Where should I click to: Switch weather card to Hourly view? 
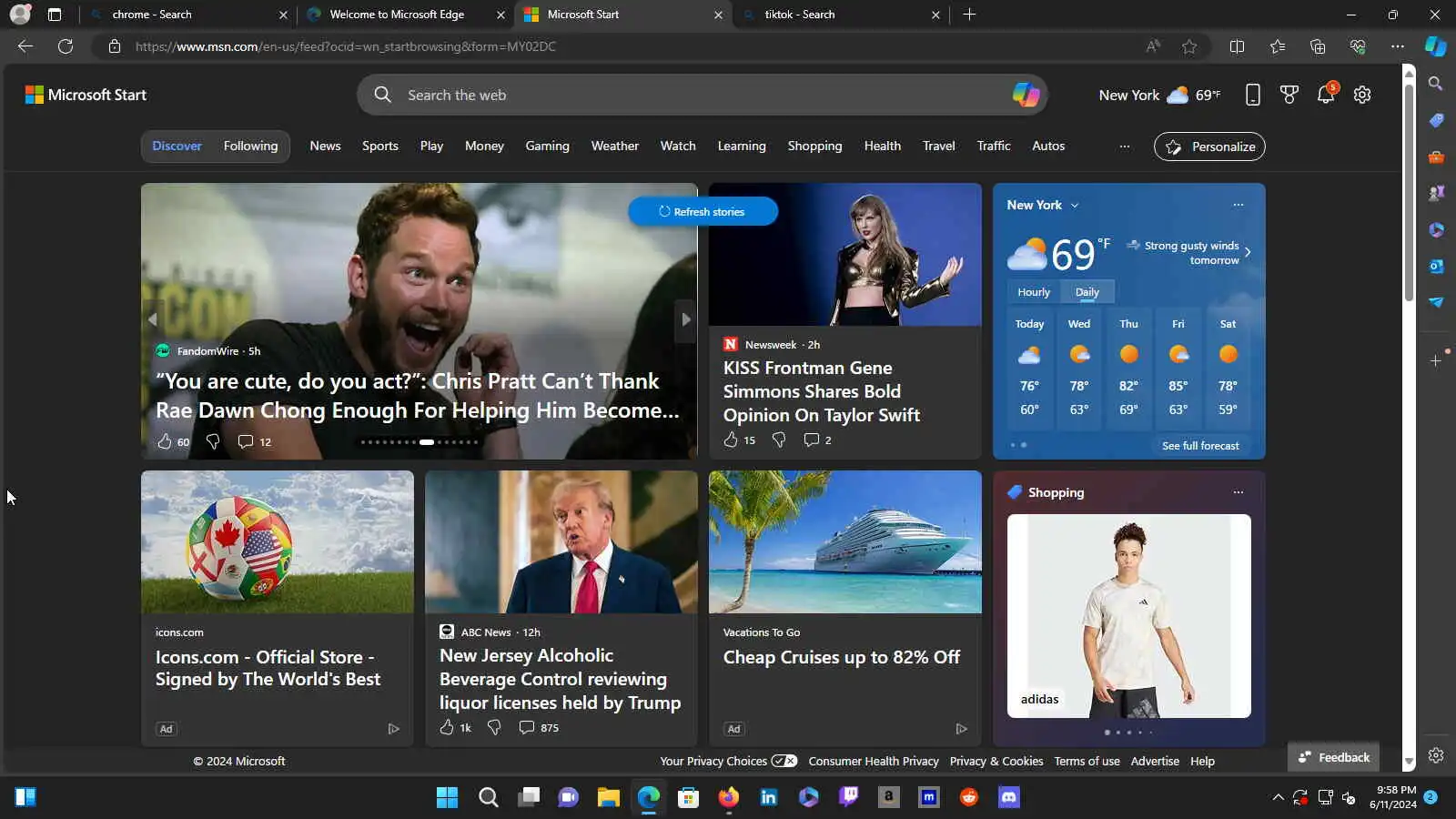(1034, 292)
